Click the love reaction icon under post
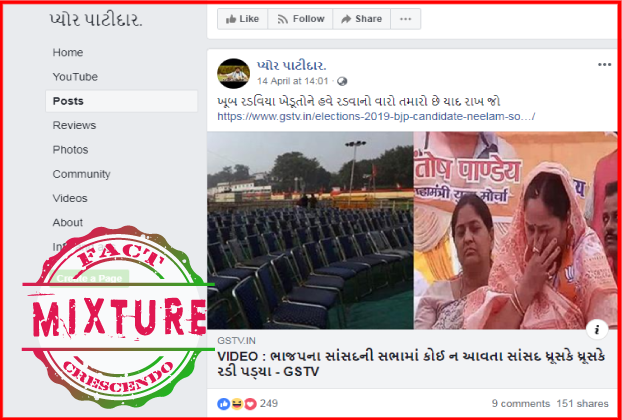622x420 pixels. coord(250,404)
